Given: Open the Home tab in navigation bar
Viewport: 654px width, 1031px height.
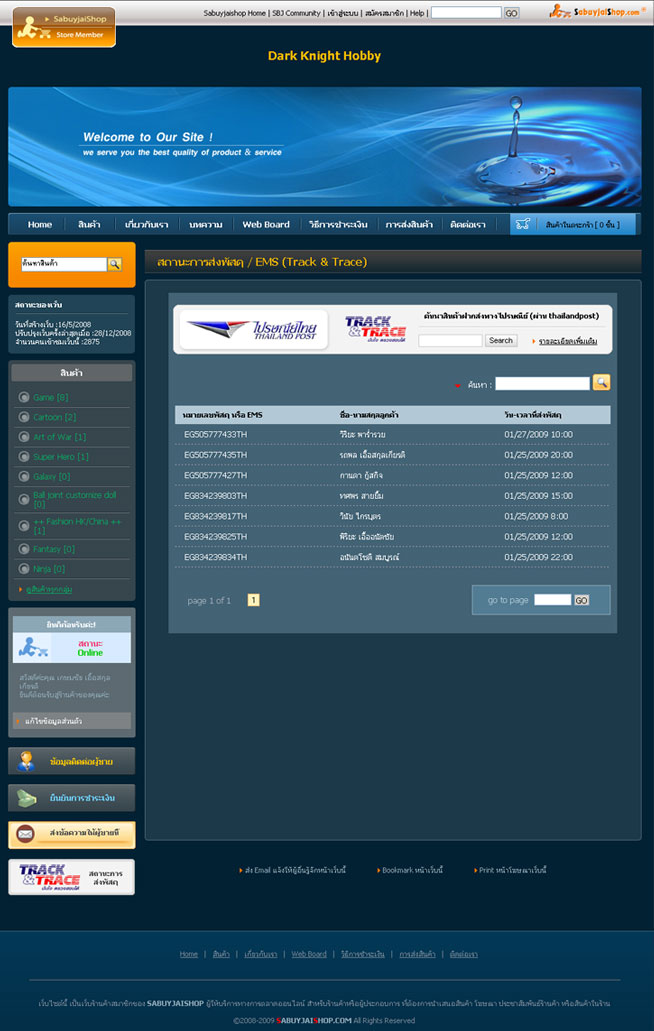Looking at the screenshot, I should (x=40, y=224).
